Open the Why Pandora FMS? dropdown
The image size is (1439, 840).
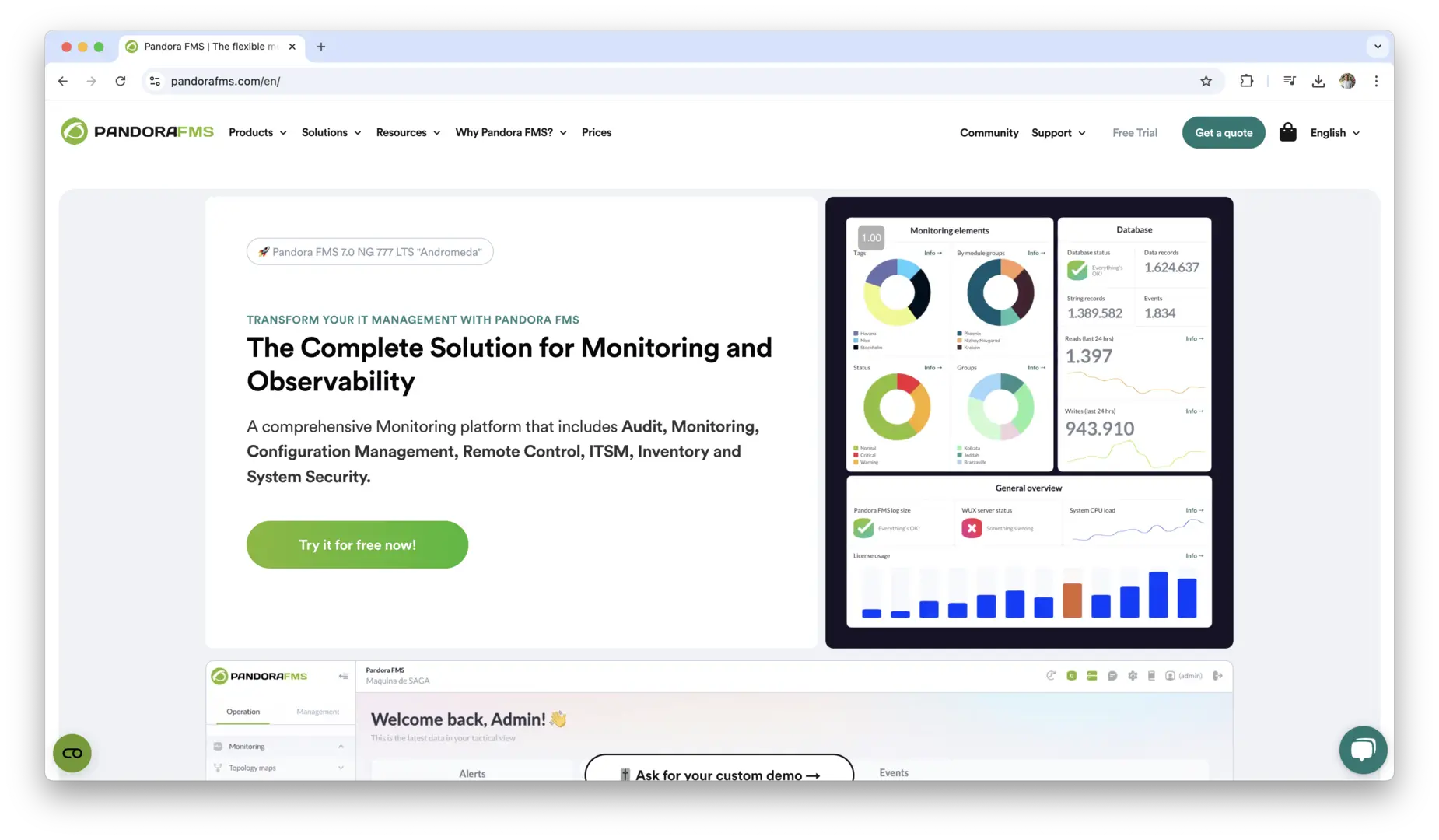[511, 132]
